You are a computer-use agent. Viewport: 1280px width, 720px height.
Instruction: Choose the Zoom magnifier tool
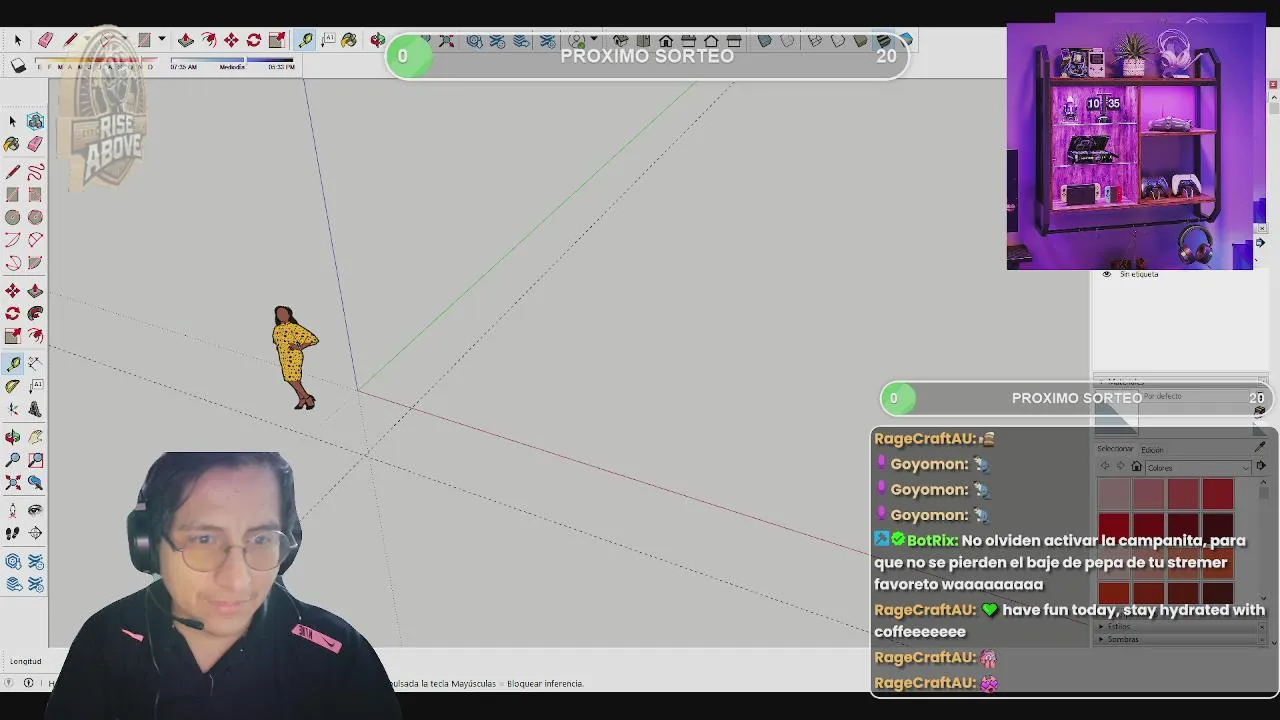(x=13, y=460)
